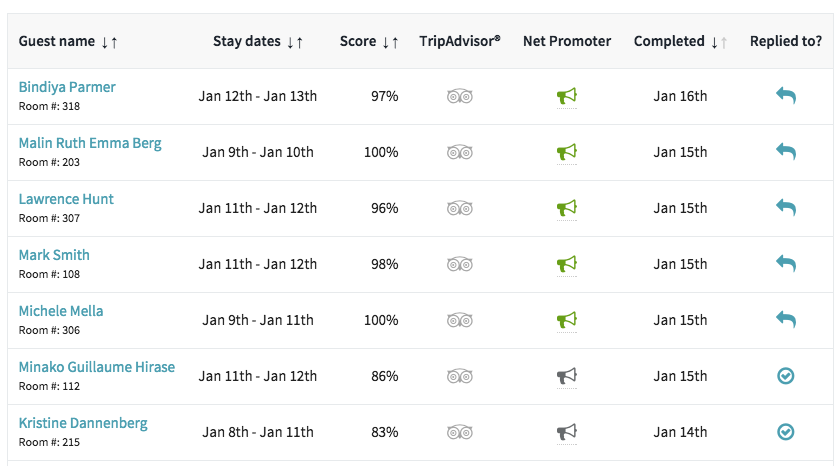
Task: Sort table by Guest name
Action: 68,41
